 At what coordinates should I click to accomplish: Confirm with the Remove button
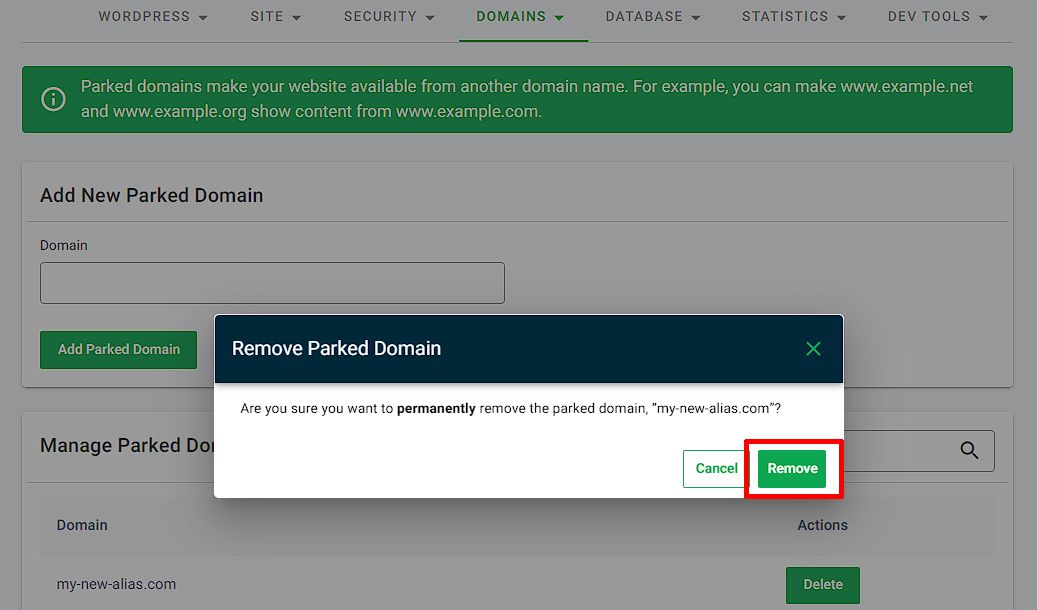tap(792, 468)
